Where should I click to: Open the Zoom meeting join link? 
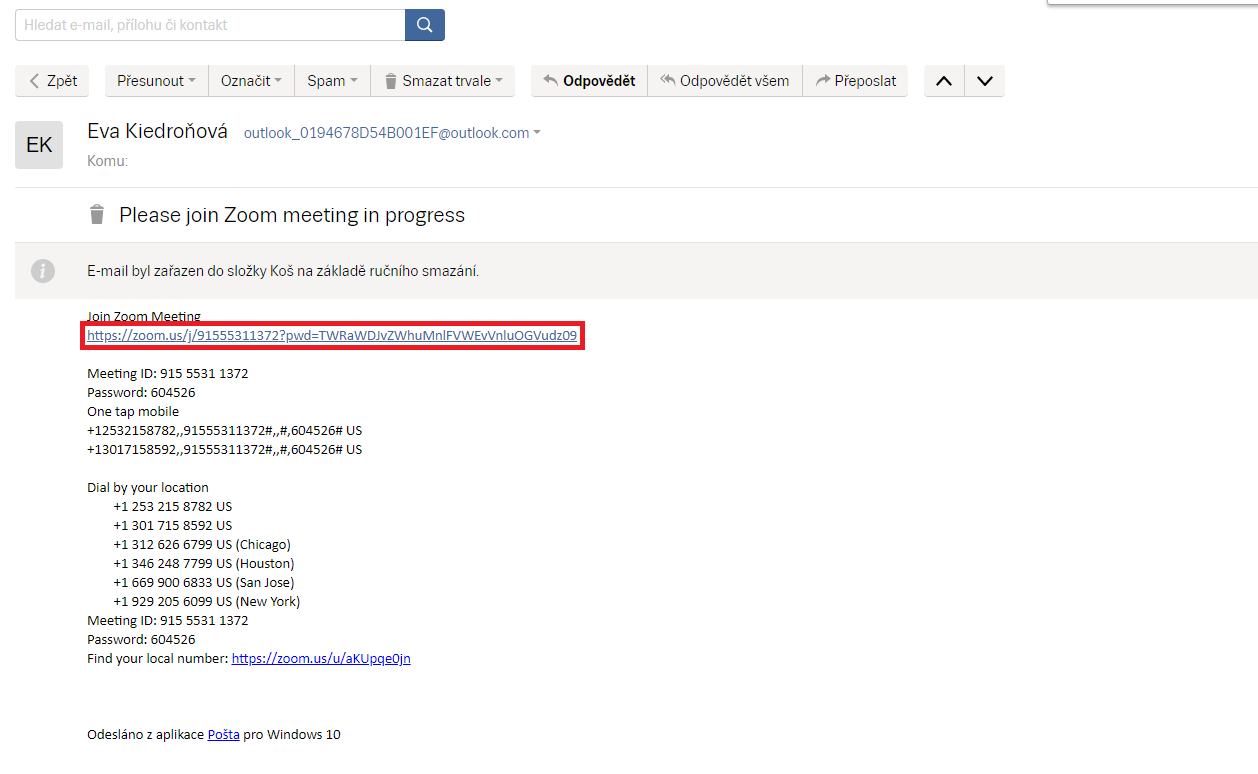click(332, 336)
